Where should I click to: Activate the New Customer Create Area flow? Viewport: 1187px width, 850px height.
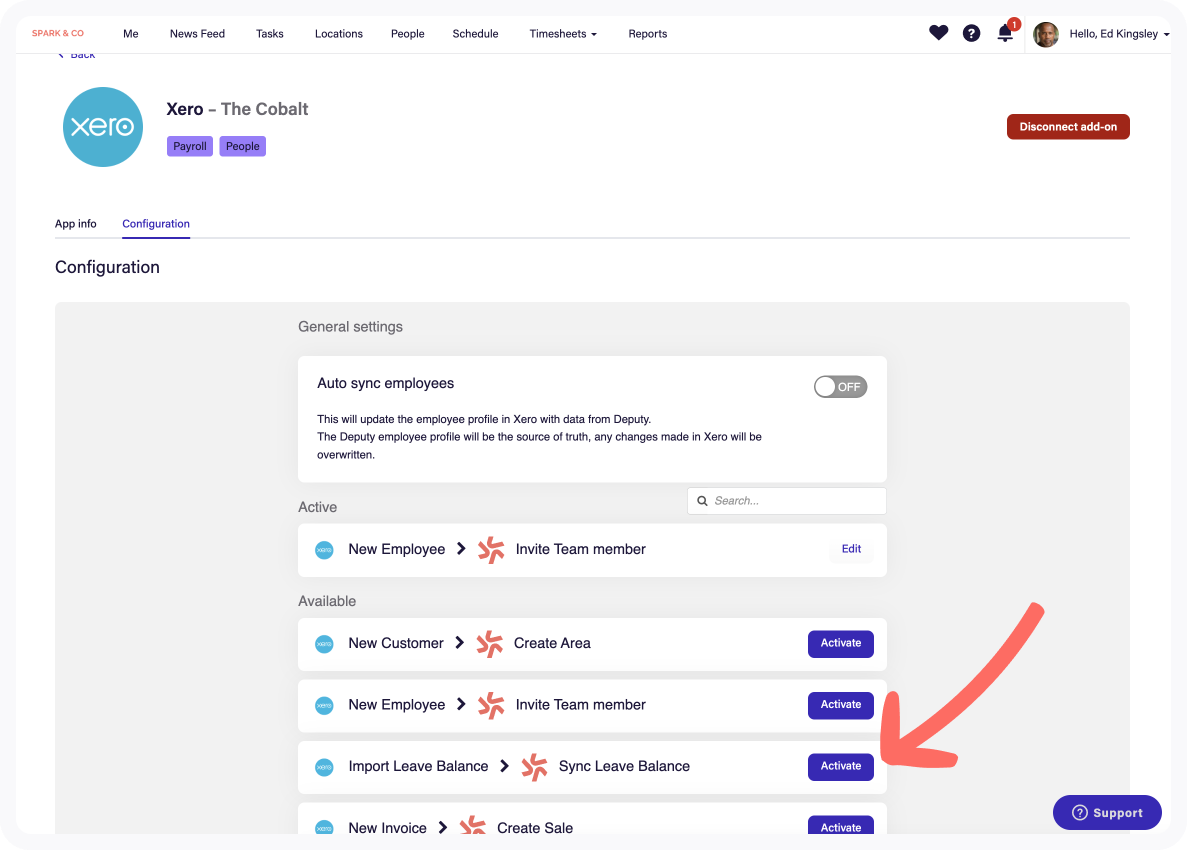pos(840,643)
